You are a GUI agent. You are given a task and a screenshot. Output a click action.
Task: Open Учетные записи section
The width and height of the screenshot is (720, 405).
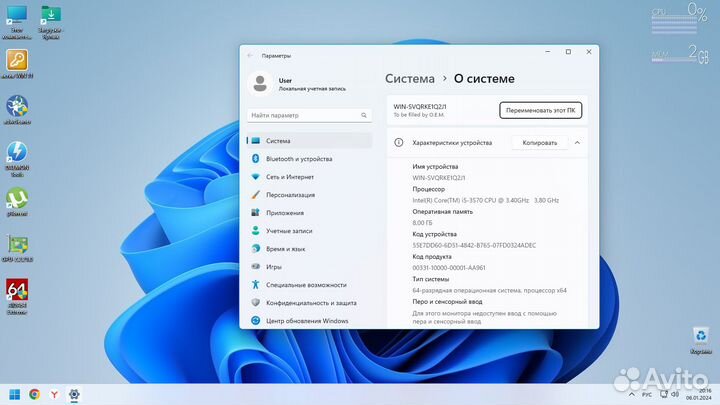309,231
